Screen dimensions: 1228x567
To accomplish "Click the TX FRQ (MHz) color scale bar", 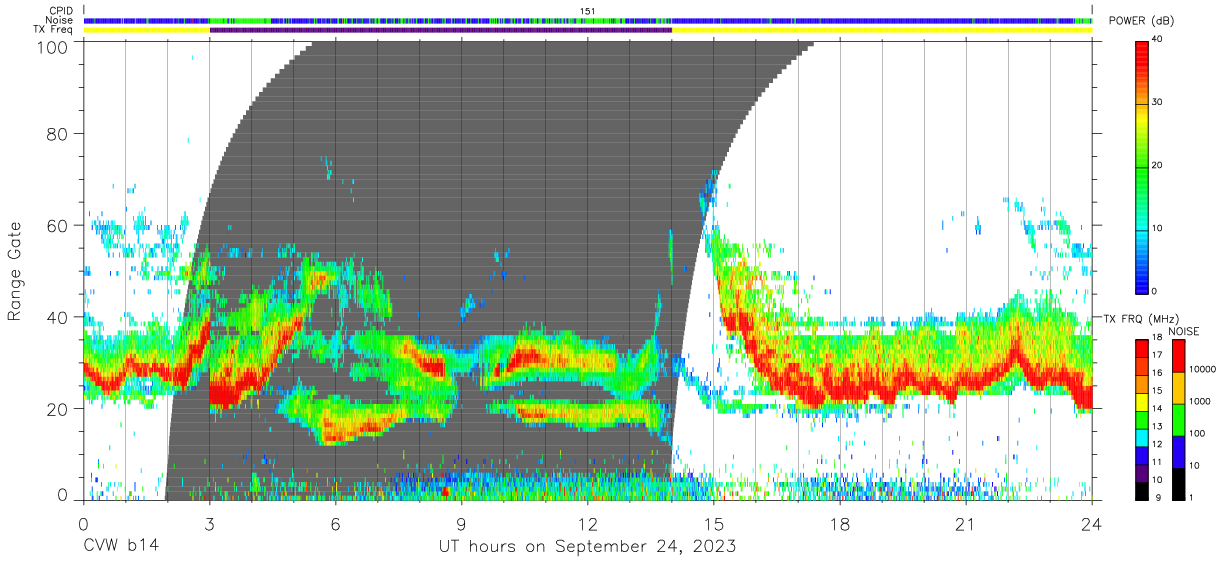I will tap(1143, 419).
